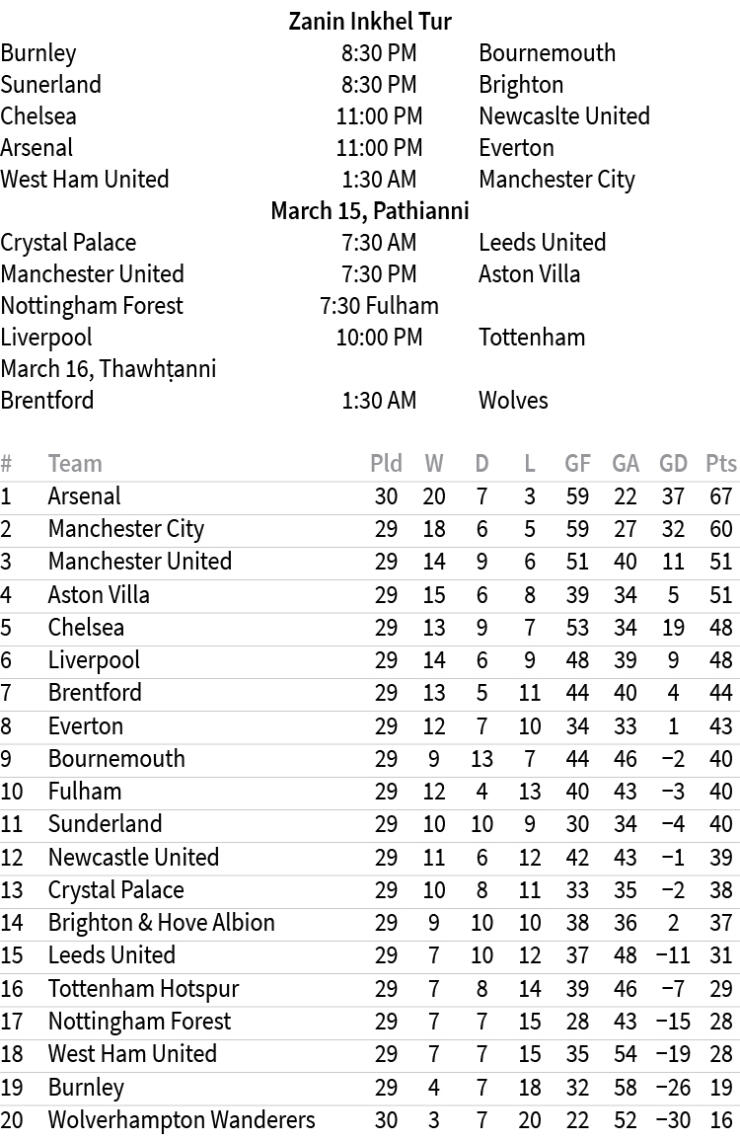Click the 10:00 PM Liverpool kickoff time
This screenshot has width=740, height=1140.
tap(379, 337)
